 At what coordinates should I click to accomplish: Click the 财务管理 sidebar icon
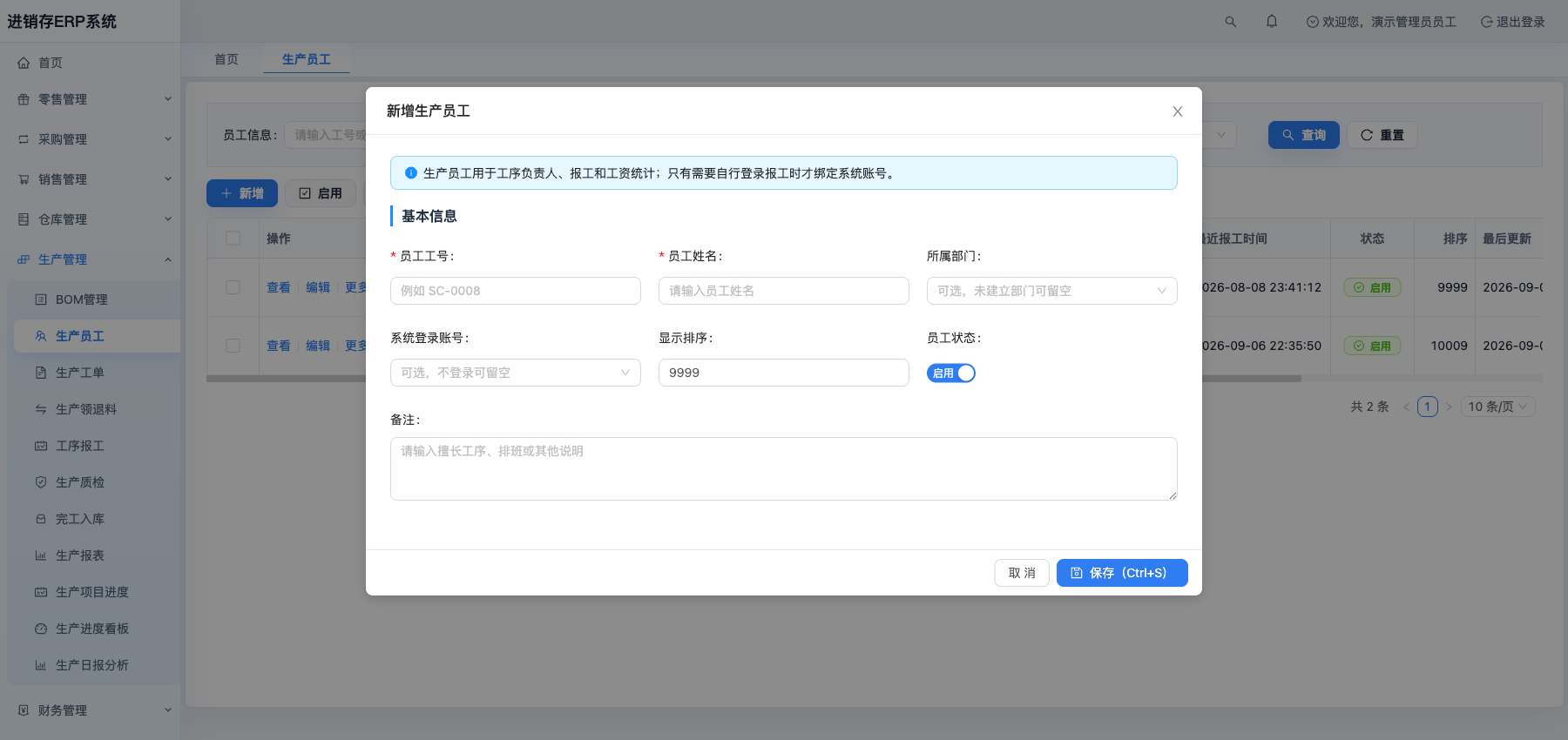[24, 710]
